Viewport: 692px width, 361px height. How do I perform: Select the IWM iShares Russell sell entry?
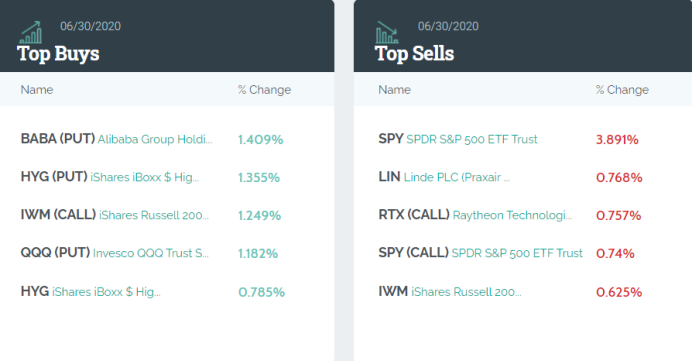[450, 291]
